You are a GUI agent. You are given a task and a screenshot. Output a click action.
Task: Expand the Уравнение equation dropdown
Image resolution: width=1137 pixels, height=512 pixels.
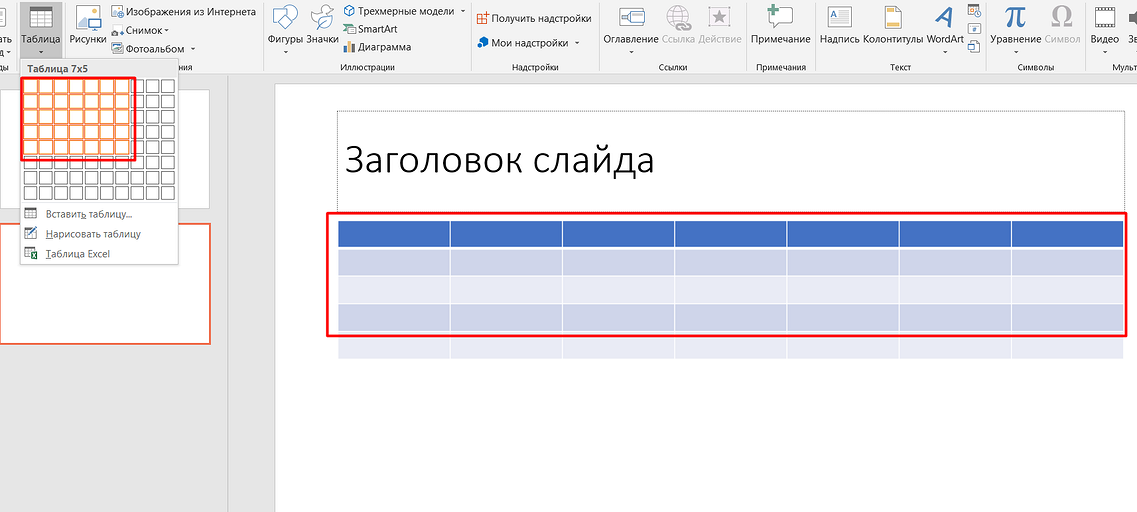1014,51
